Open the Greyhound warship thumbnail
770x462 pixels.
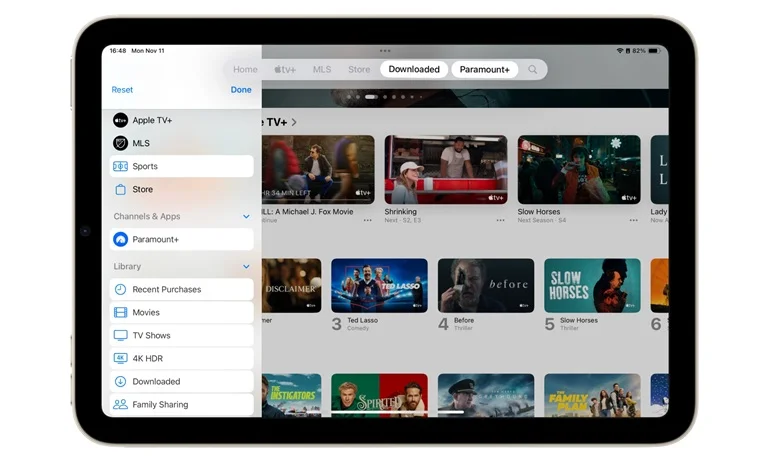tap(486, 396)
